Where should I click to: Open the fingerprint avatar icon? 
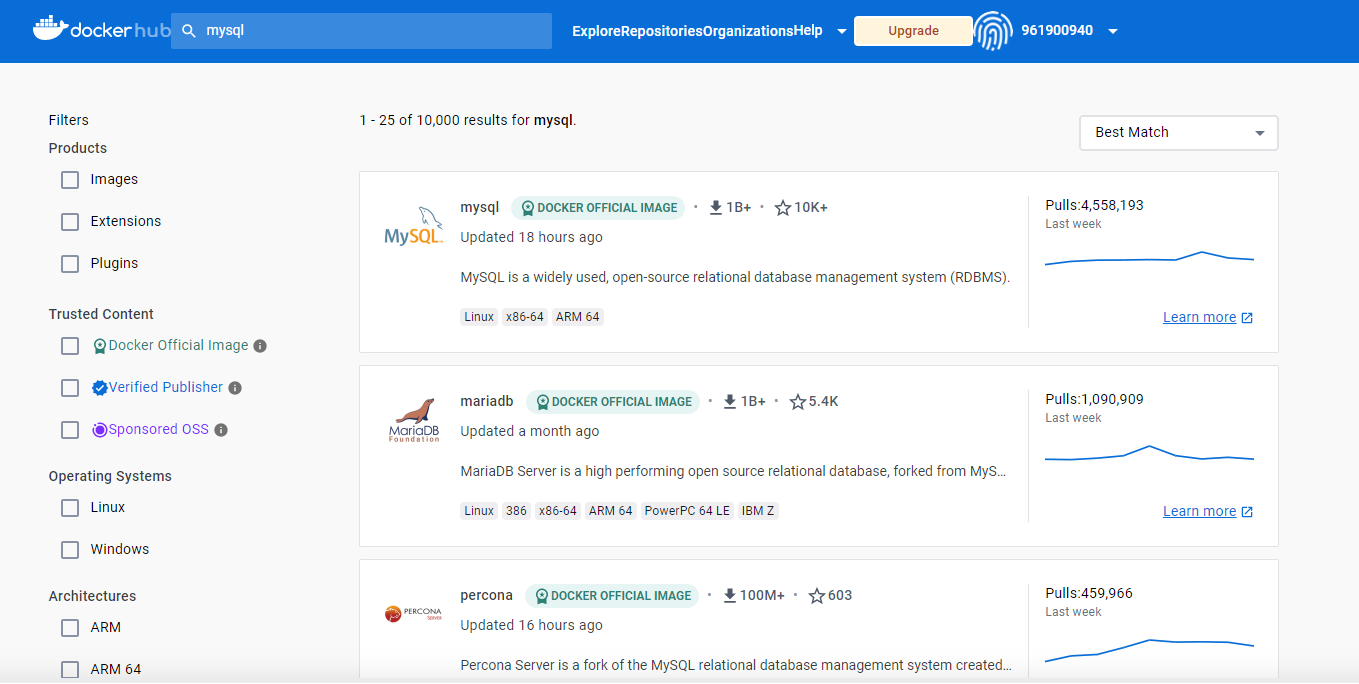[993, 31]
